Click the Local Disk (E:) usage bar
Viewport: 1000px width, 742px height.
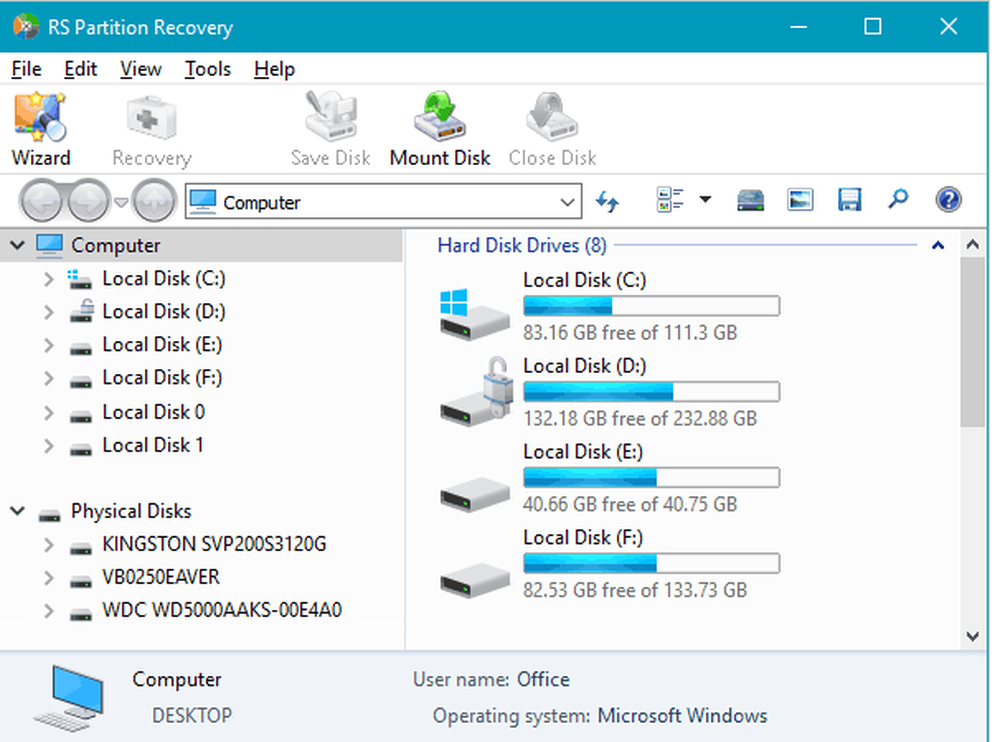651,477
